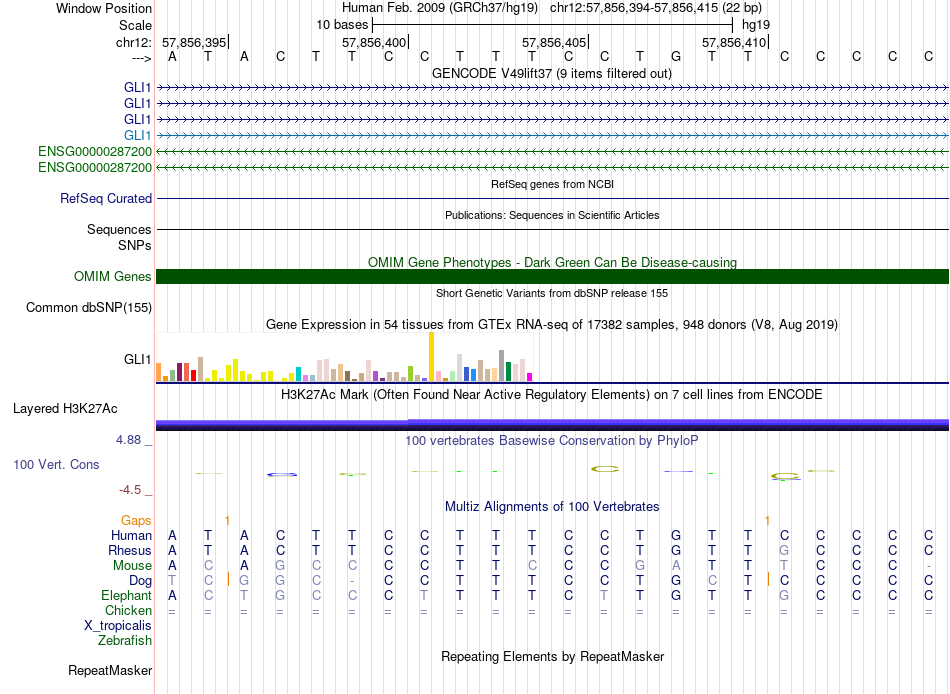Select the Chicken alignment row label
This screenshot has width=950, height=694.
[x=128, y=610]
